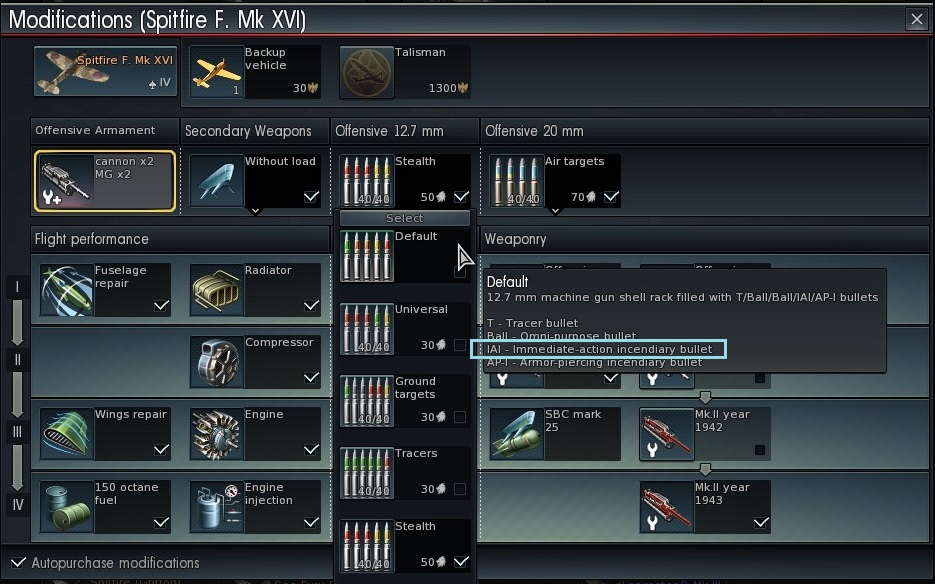Select the Wings repair icon
The image size is (935, 584).
point(67,434)
